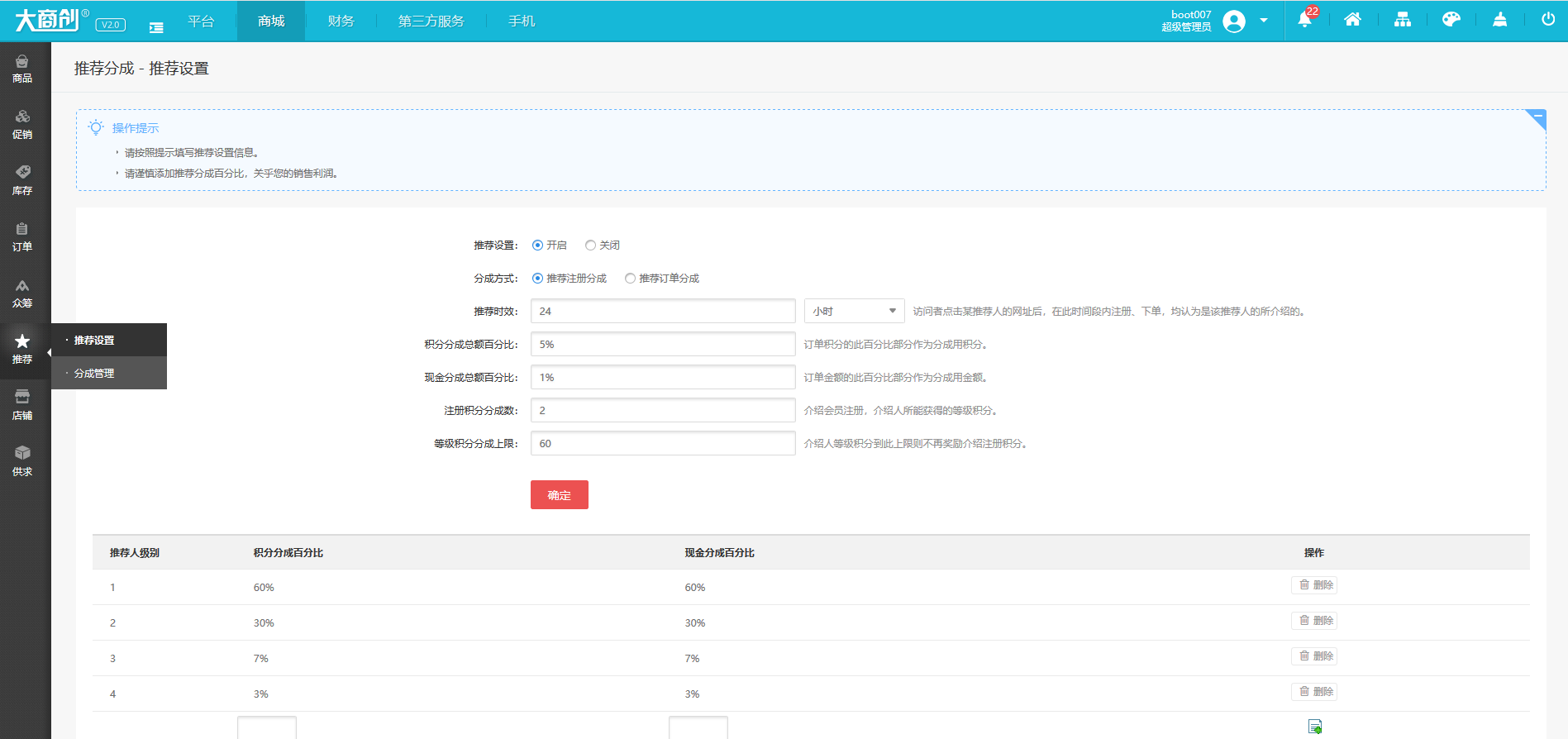Click the red 确定 button
Viewport: 1568px width, 739px height.
pyautogui.click(x=559, y=495)
